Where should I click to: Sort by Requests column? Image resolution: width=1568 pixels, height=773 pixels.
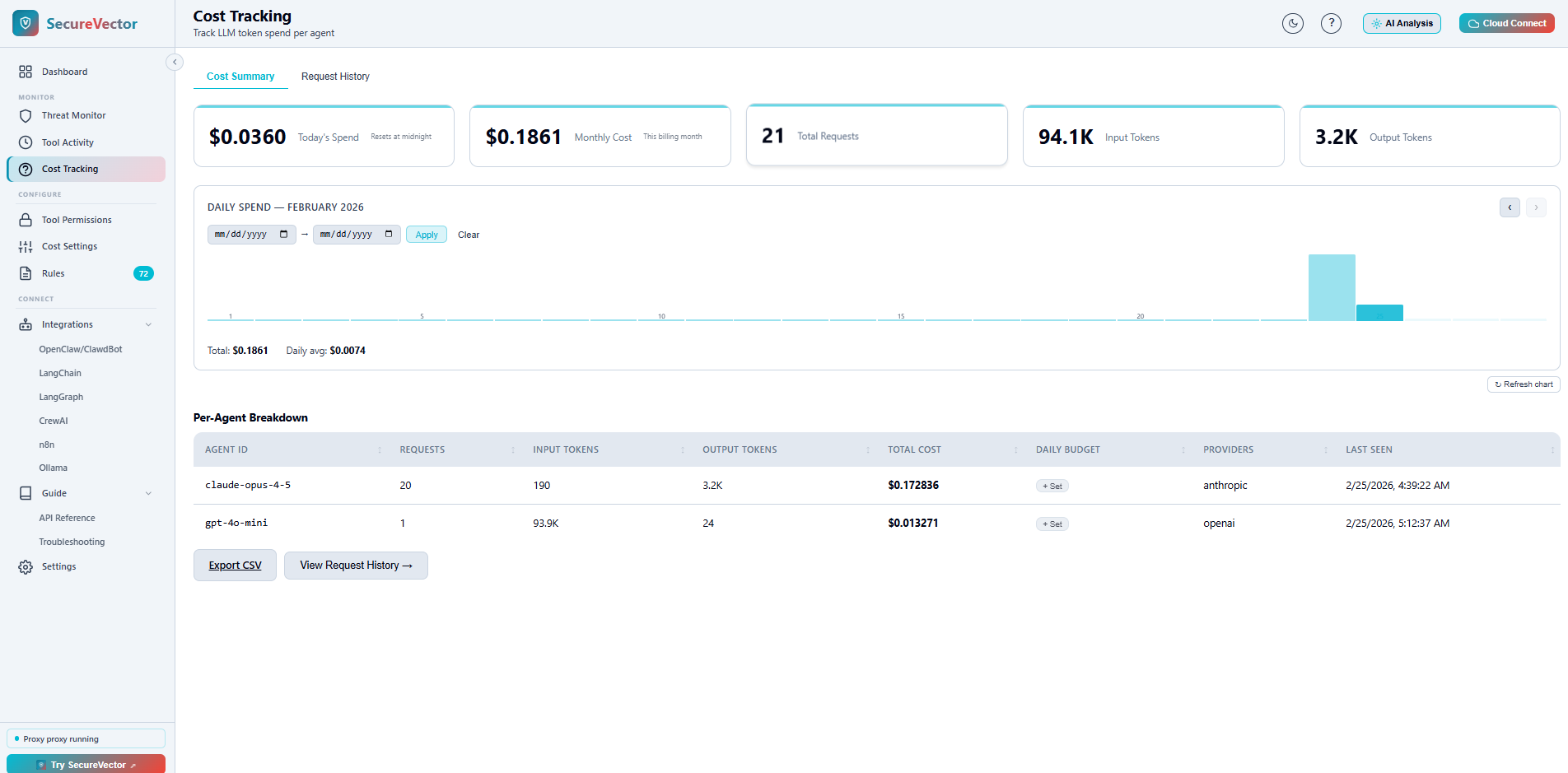point(455,449)
